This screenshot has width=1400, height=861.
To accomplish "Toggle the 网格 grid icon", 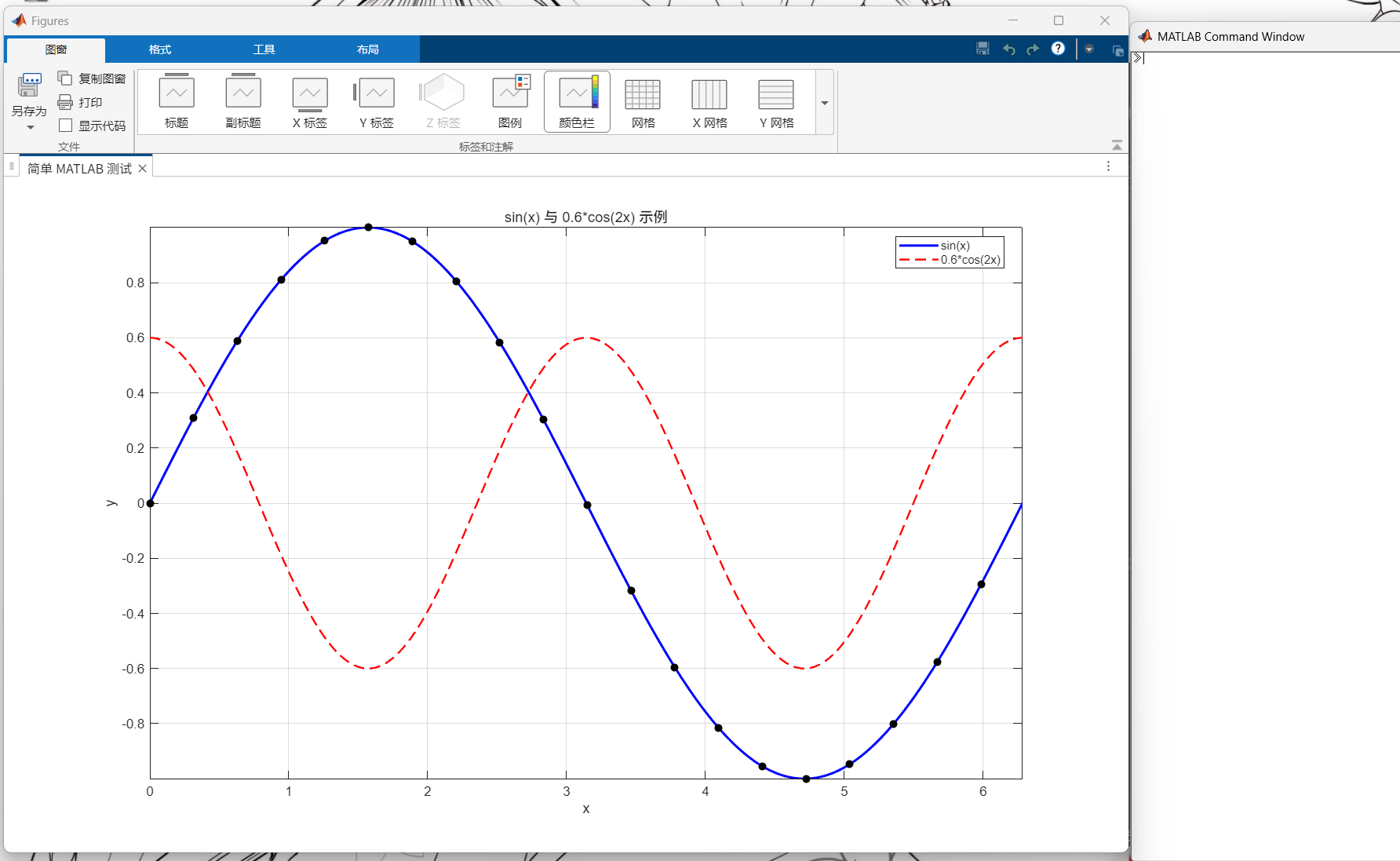I will click(x=643, y=101).
